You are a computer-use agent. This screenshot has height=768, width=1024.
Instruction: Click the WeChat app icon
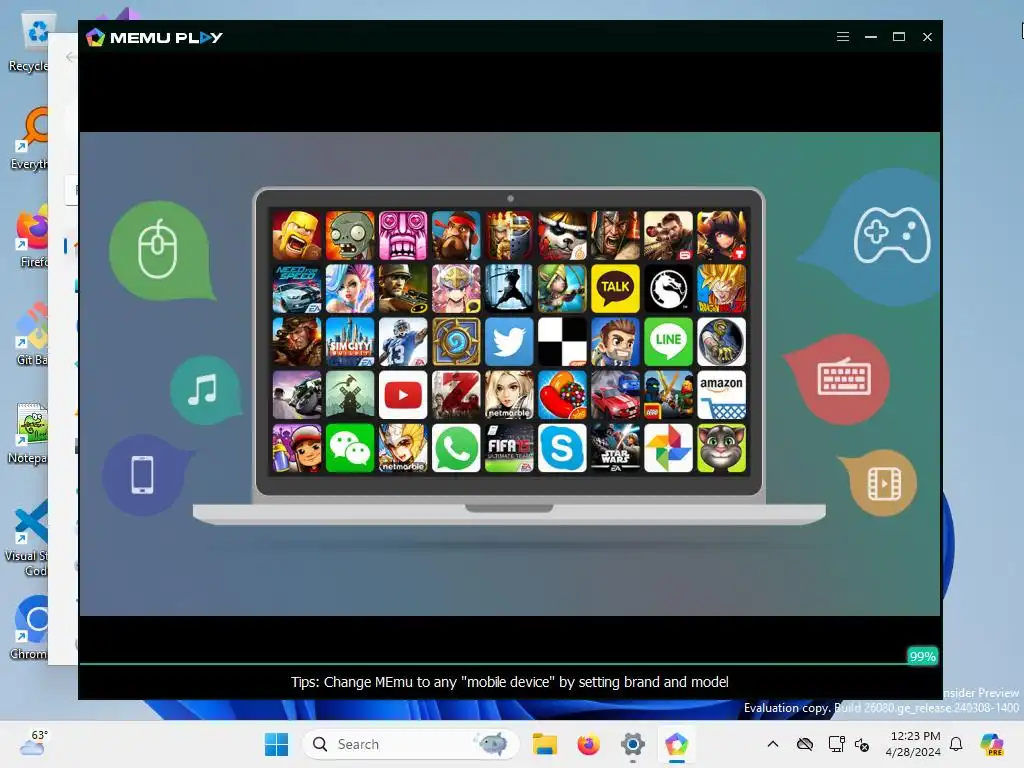click(350, 448)
